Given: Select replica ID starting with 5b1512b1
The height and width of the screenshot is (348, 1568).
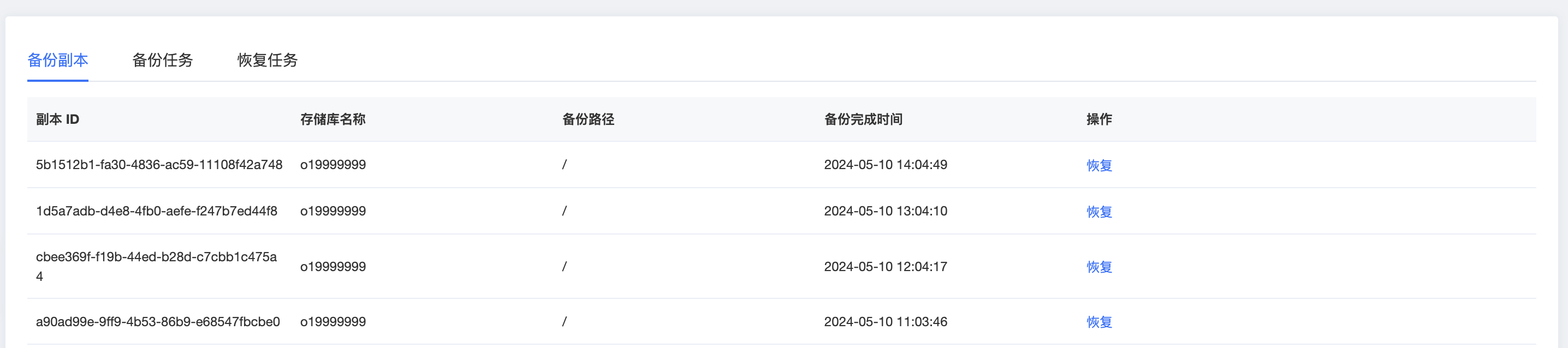Looking at the screenshot, I should [x=159, y=165].
